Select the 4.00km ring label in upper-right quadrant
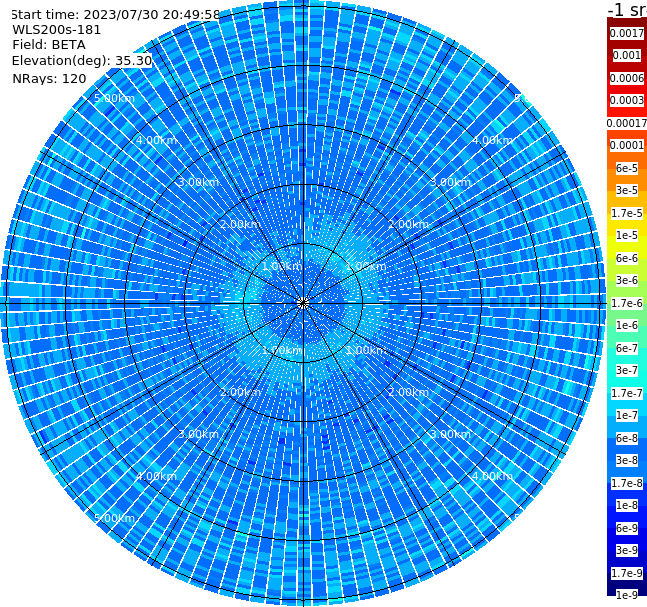The image size is (647, 607). click(x=492, y=140)
